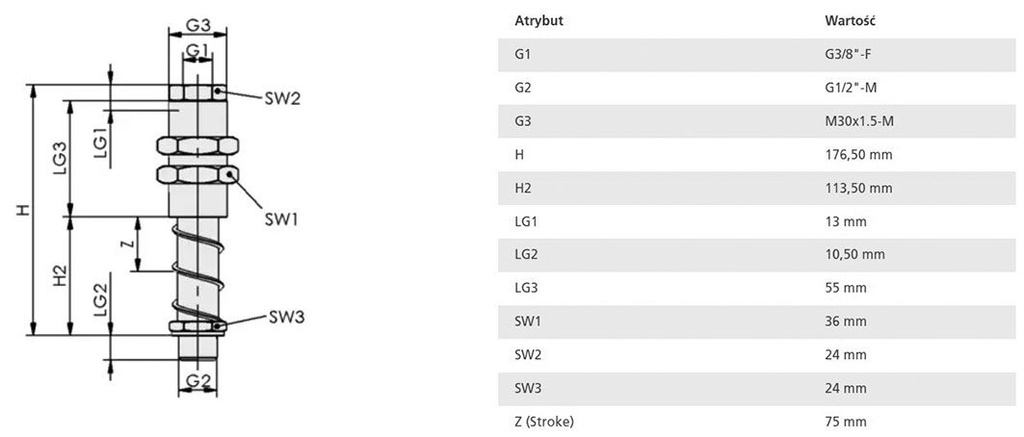Click the H2 attribute row label

(x=524, y=188)
